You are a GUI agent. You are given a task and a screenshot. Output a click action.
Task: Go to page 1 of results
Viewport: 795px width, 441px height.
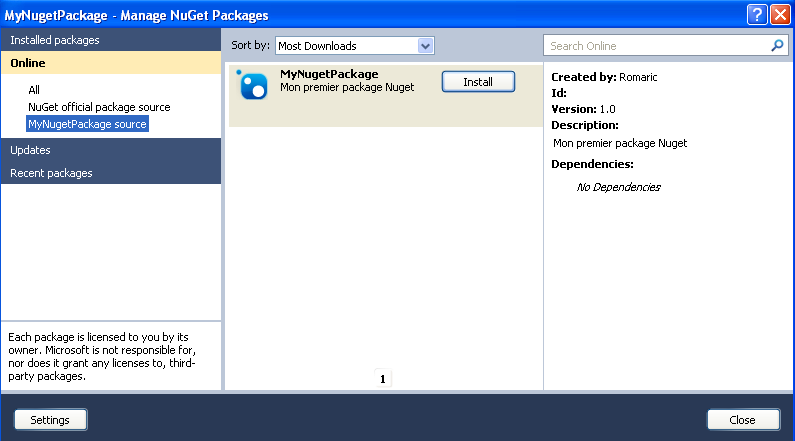383,379
